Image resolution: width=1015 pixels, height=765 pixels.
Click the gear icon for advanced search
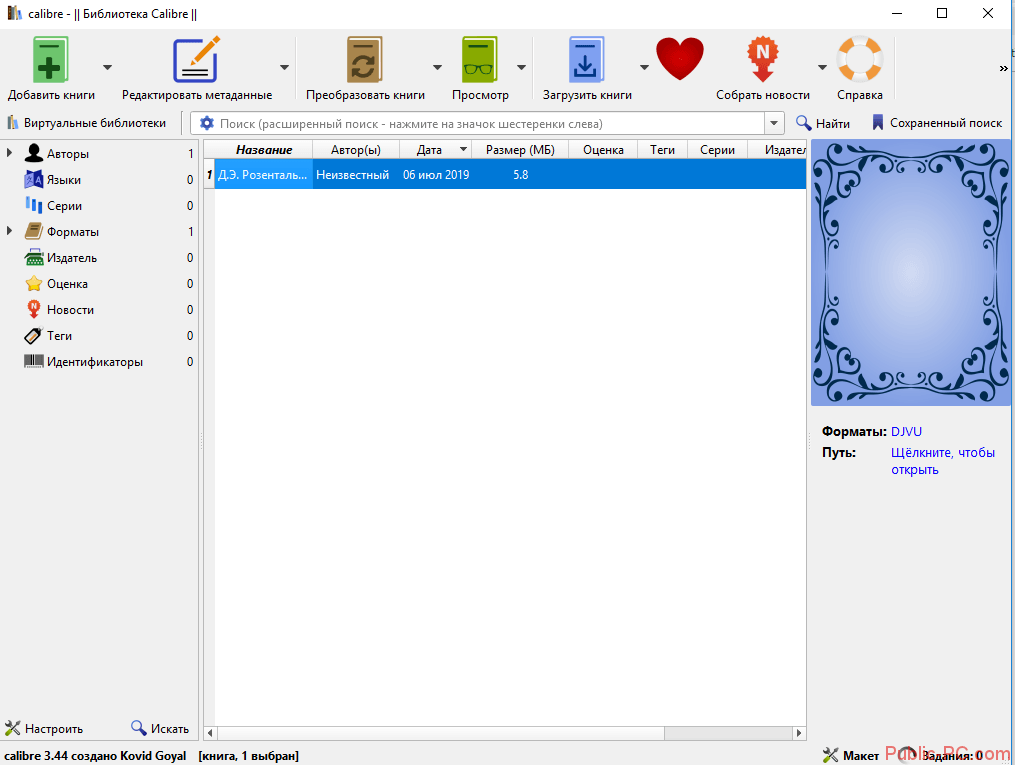(x=207, y=123)
